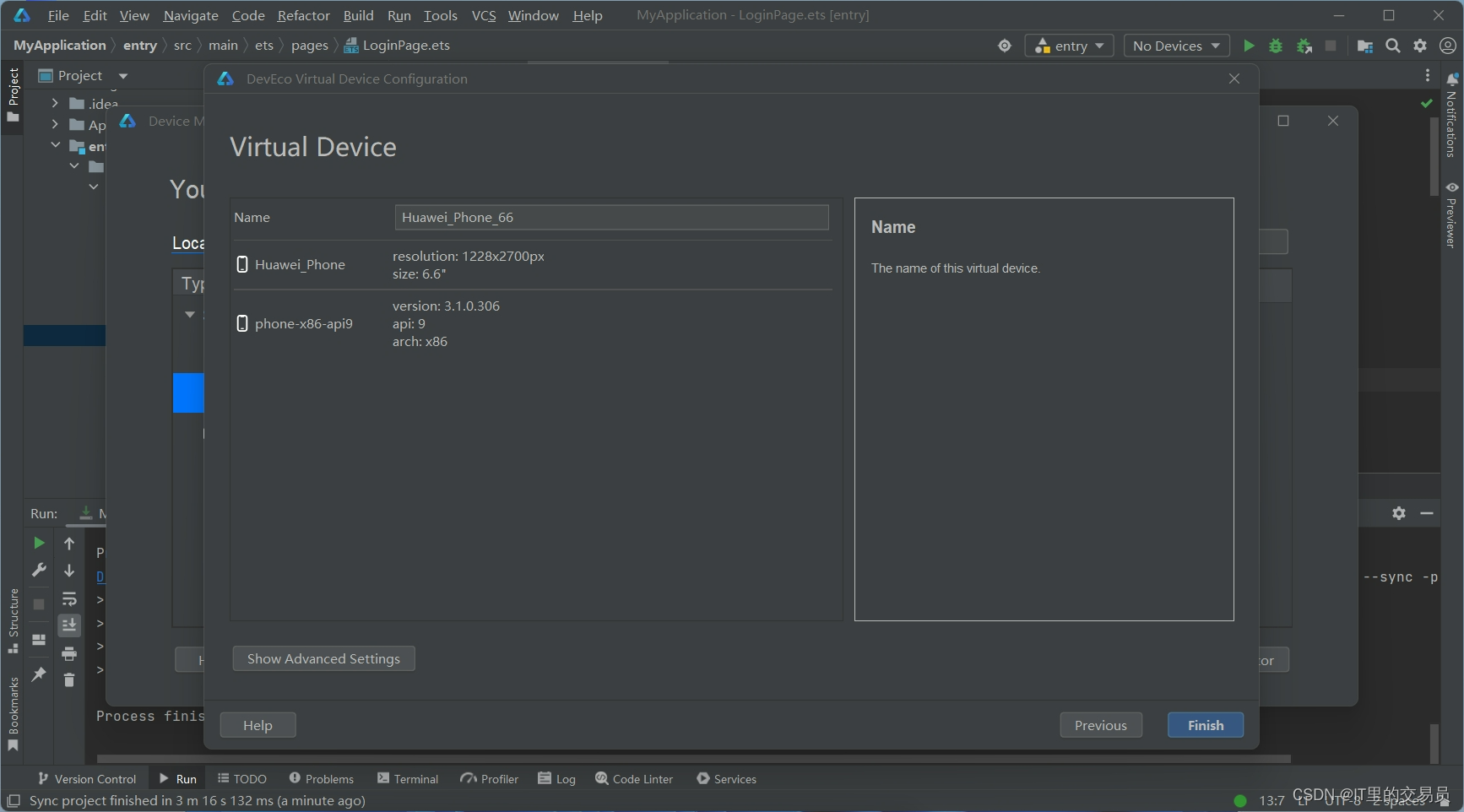Open TODO tool tab
The width and height of the screenshot is (1464, 812).
click(242, 778)
